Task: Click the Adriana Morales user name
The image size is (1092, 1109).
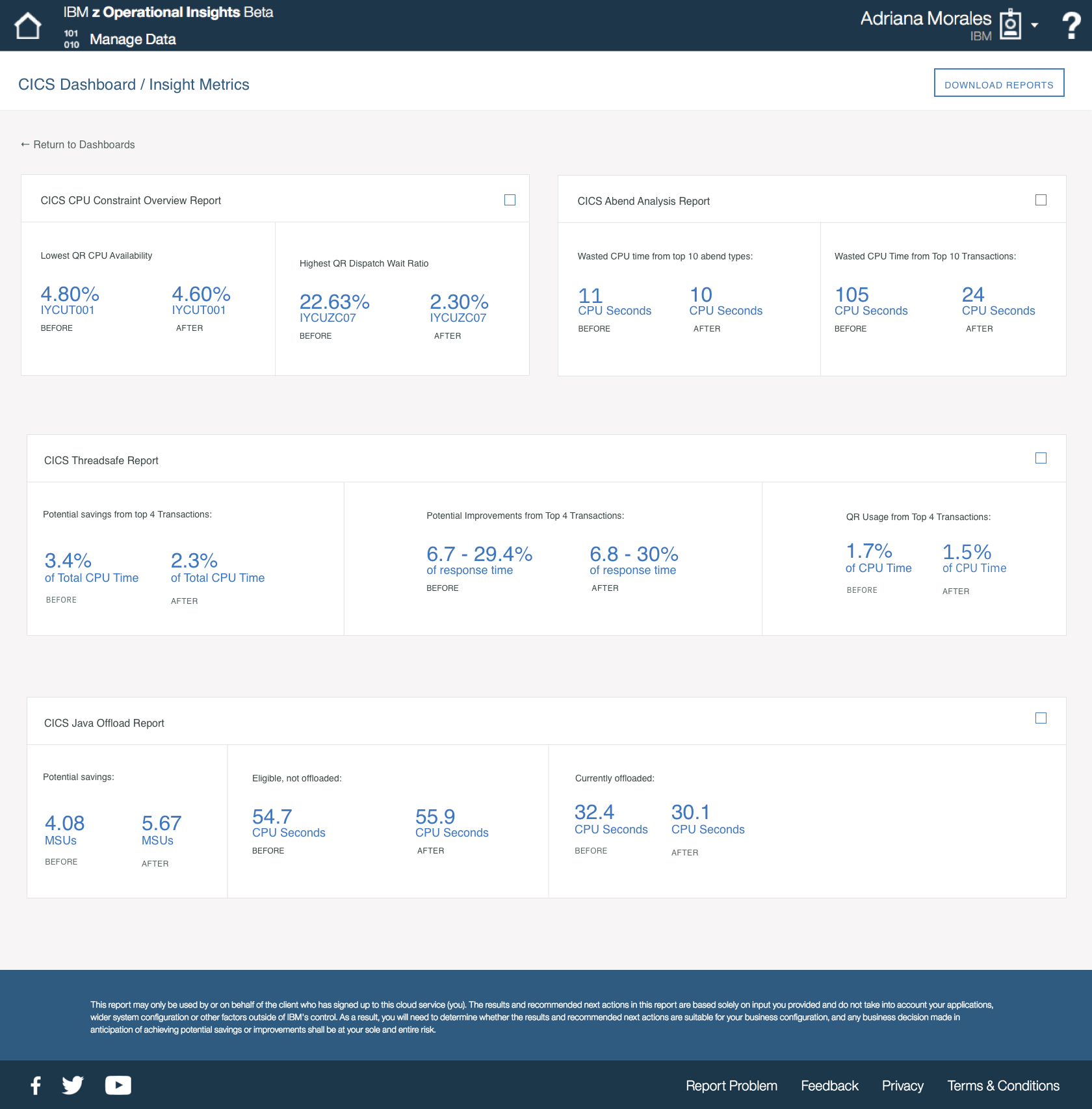Action: 926,18
